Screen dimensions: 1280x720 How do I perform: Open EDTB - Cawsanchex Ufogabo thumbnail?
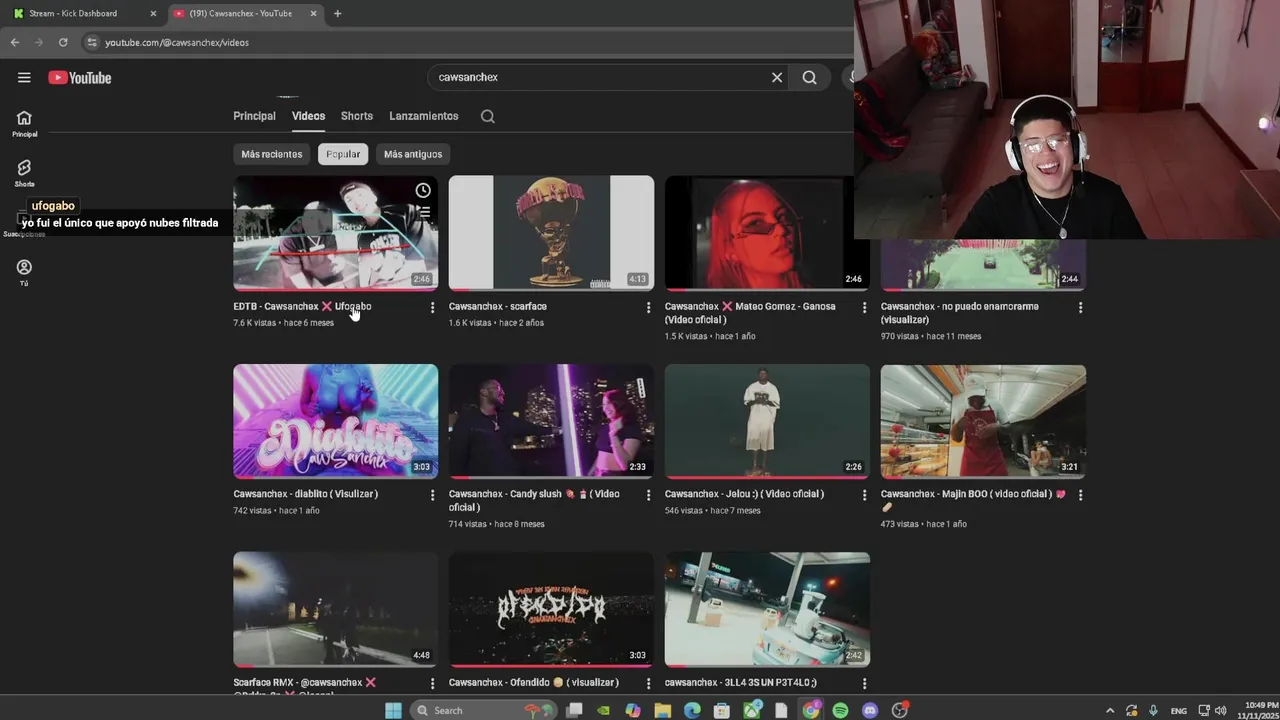pos(335,233)
